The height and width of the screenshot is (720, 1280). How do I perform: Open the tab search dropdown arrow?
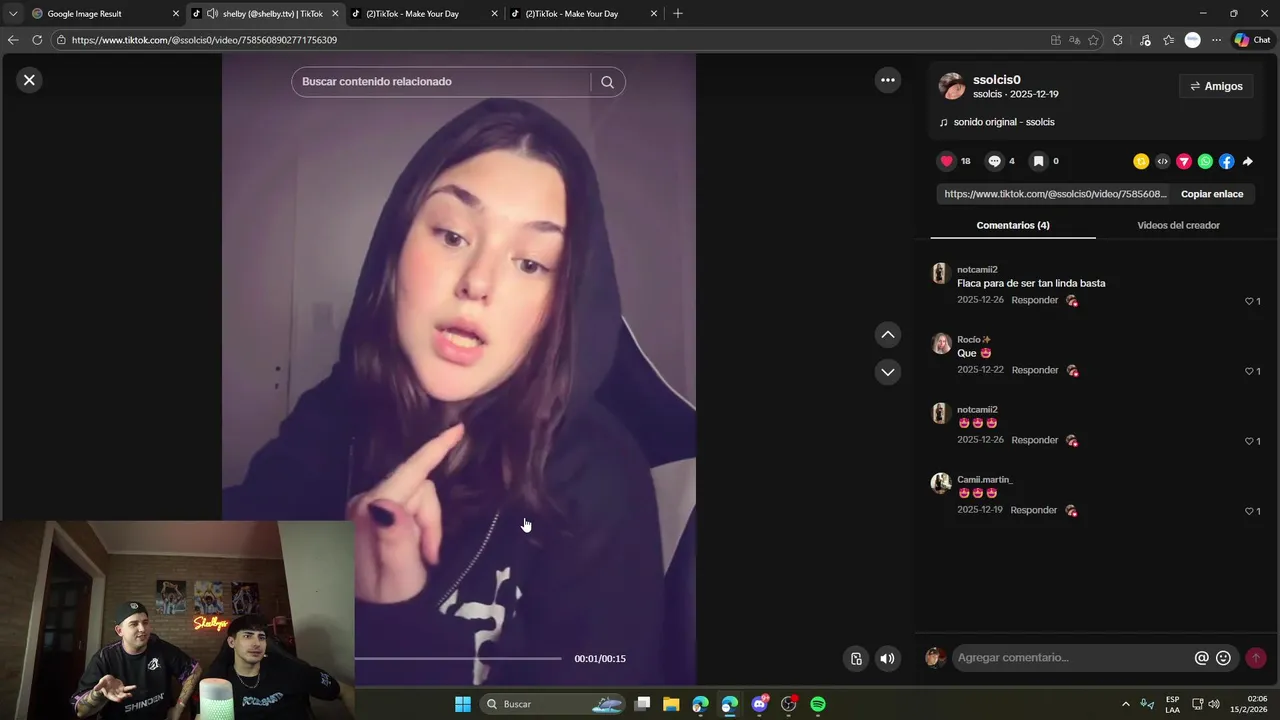13,14
